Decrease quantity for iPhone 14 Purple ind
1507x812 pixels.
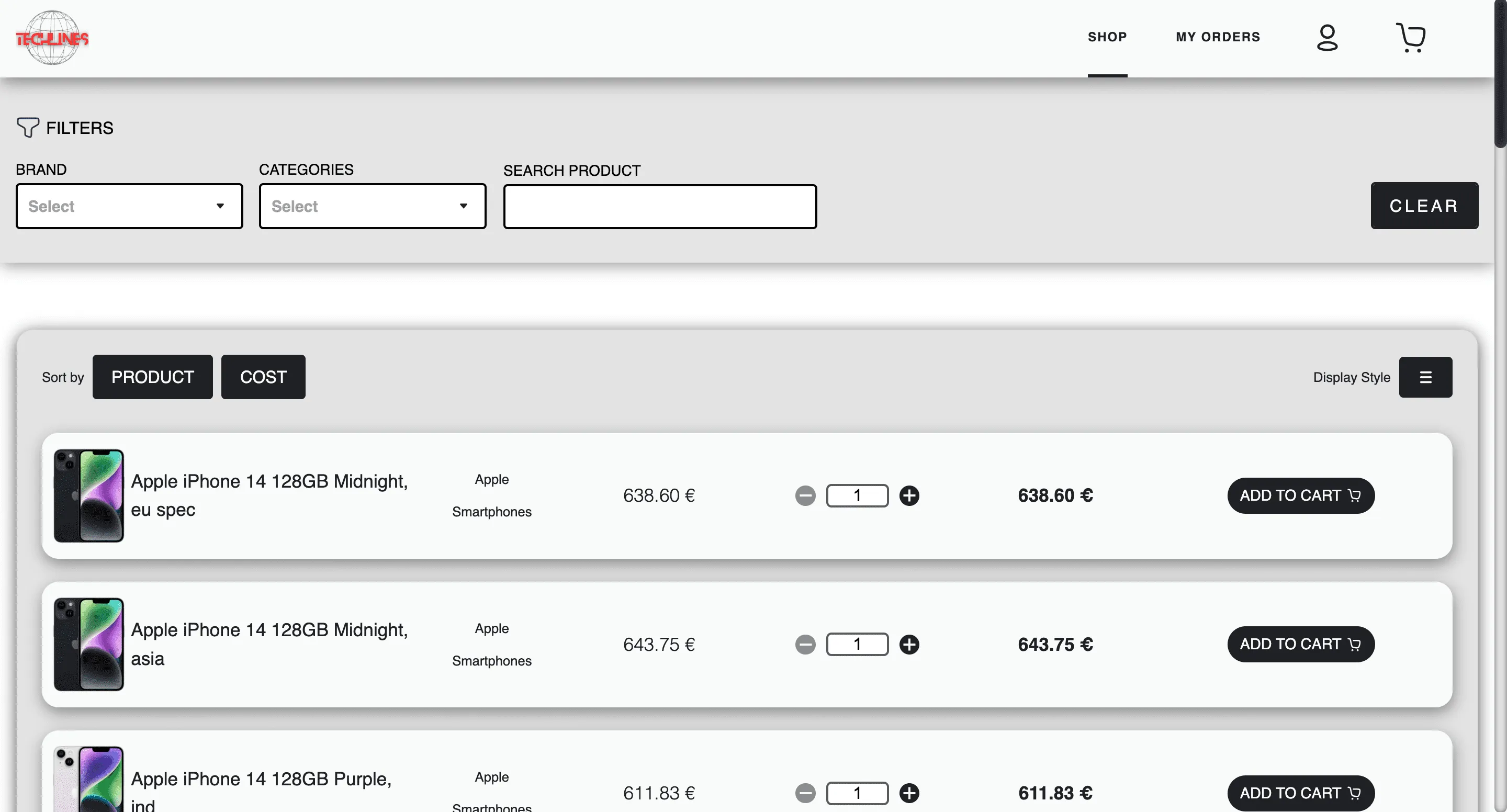(x=805, y=793)
